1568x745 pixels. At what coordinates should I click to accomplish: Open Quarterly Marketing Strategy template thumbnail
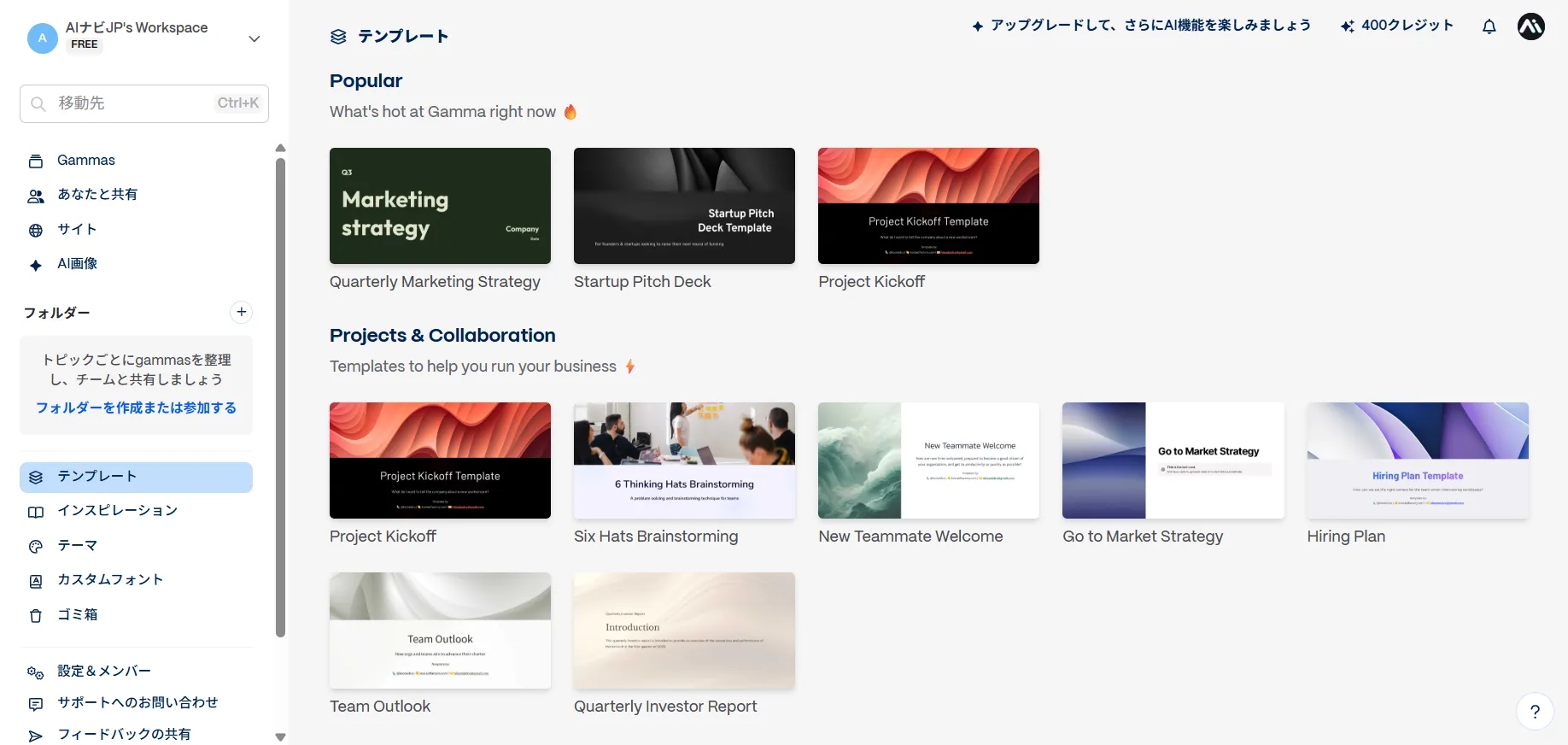[440, 206]
